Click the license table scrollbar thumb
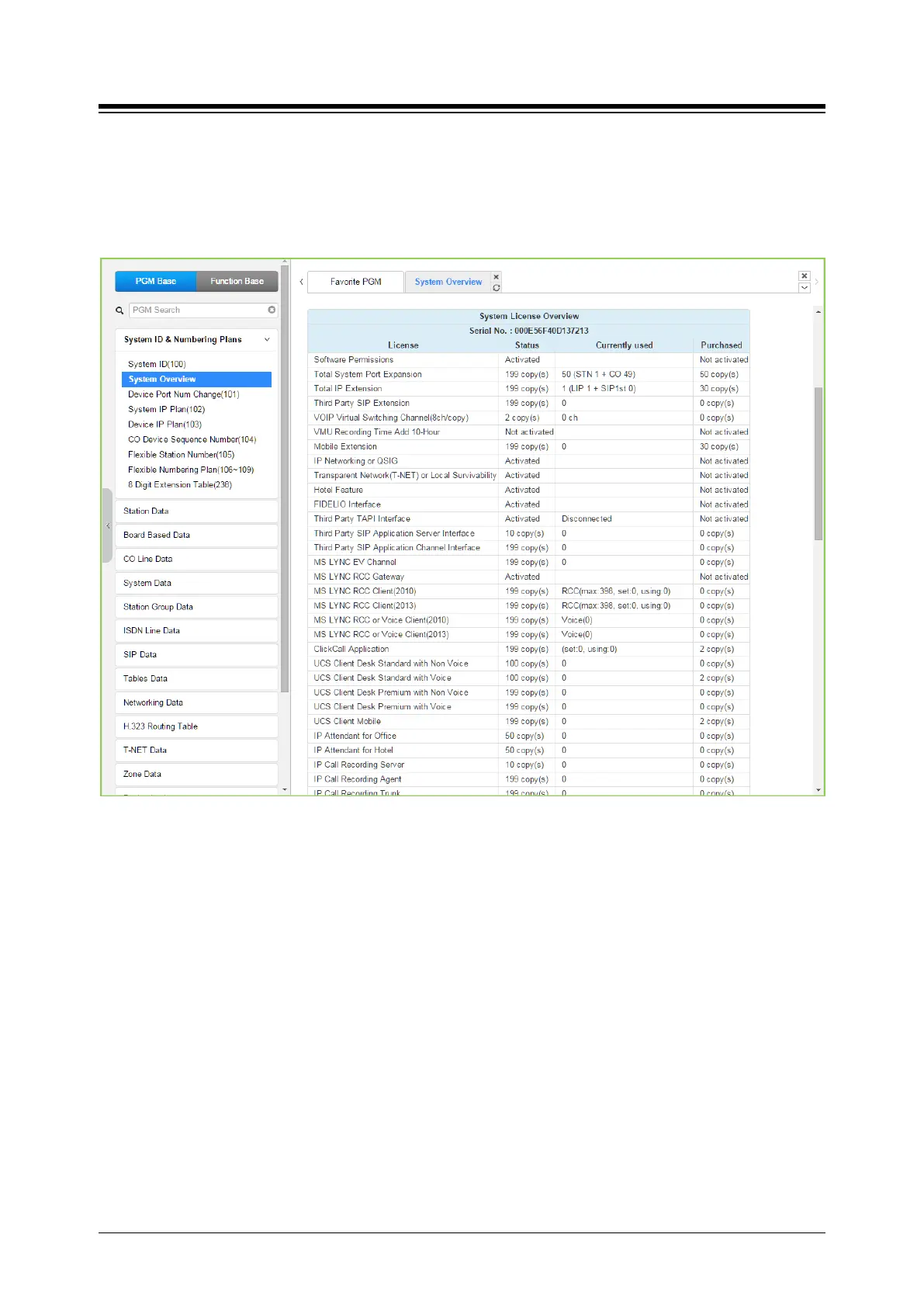924x1307 pixels. tap(818, 463)
